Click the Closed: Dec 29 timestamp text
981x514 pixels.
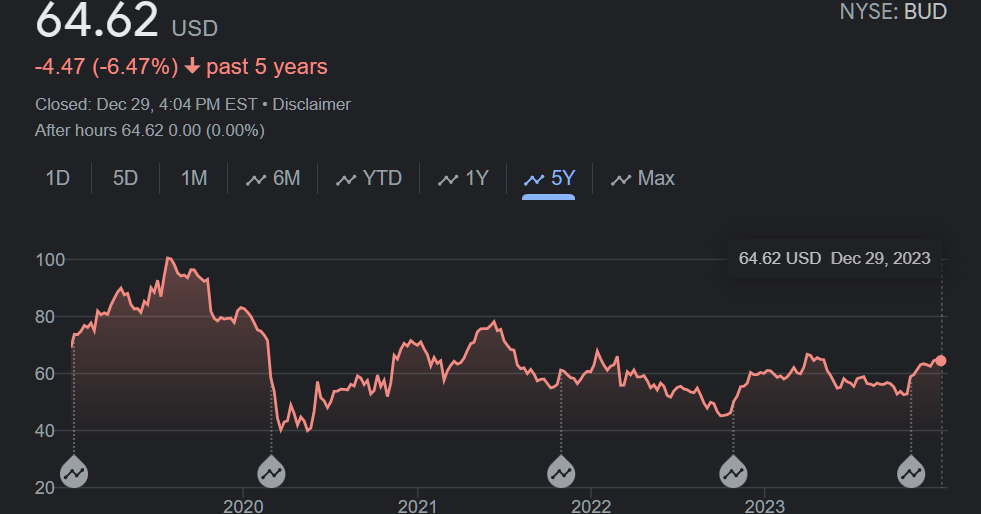tap(146, 104)
